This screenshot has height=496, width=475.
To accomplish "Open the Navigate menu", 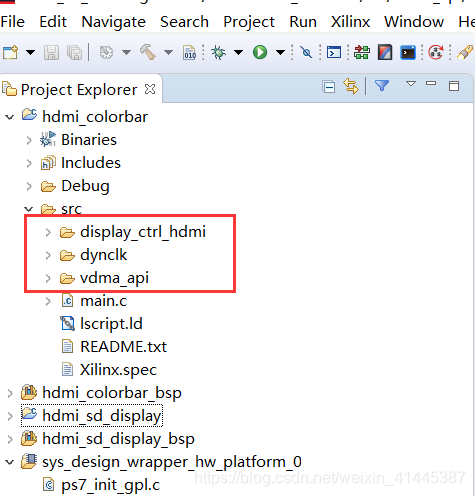I will 113,22.
